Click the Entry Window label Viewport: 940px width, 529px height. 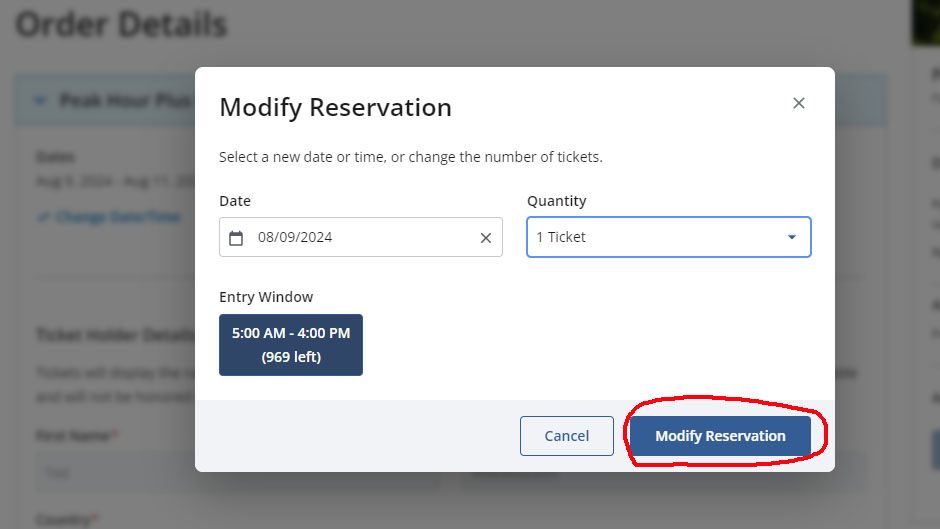(266, 297)
